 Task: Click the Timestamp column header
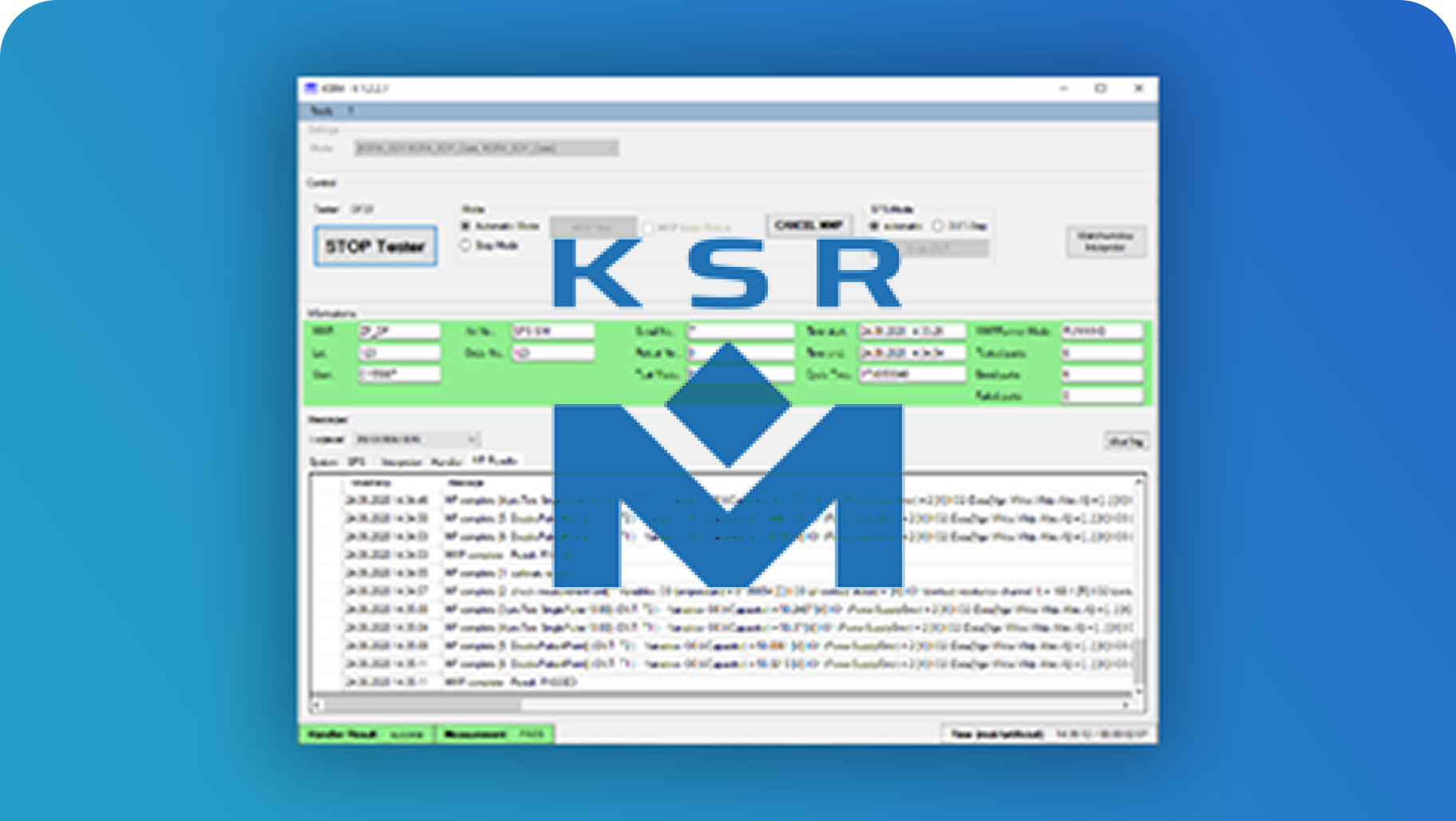click(371, 482)
